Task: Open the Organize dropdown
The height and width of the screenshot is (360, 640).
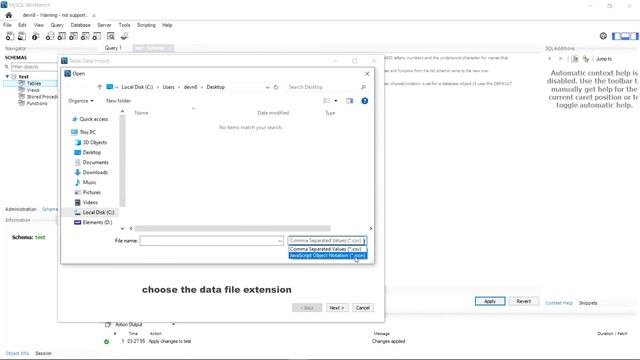Action: pos(81,101)
